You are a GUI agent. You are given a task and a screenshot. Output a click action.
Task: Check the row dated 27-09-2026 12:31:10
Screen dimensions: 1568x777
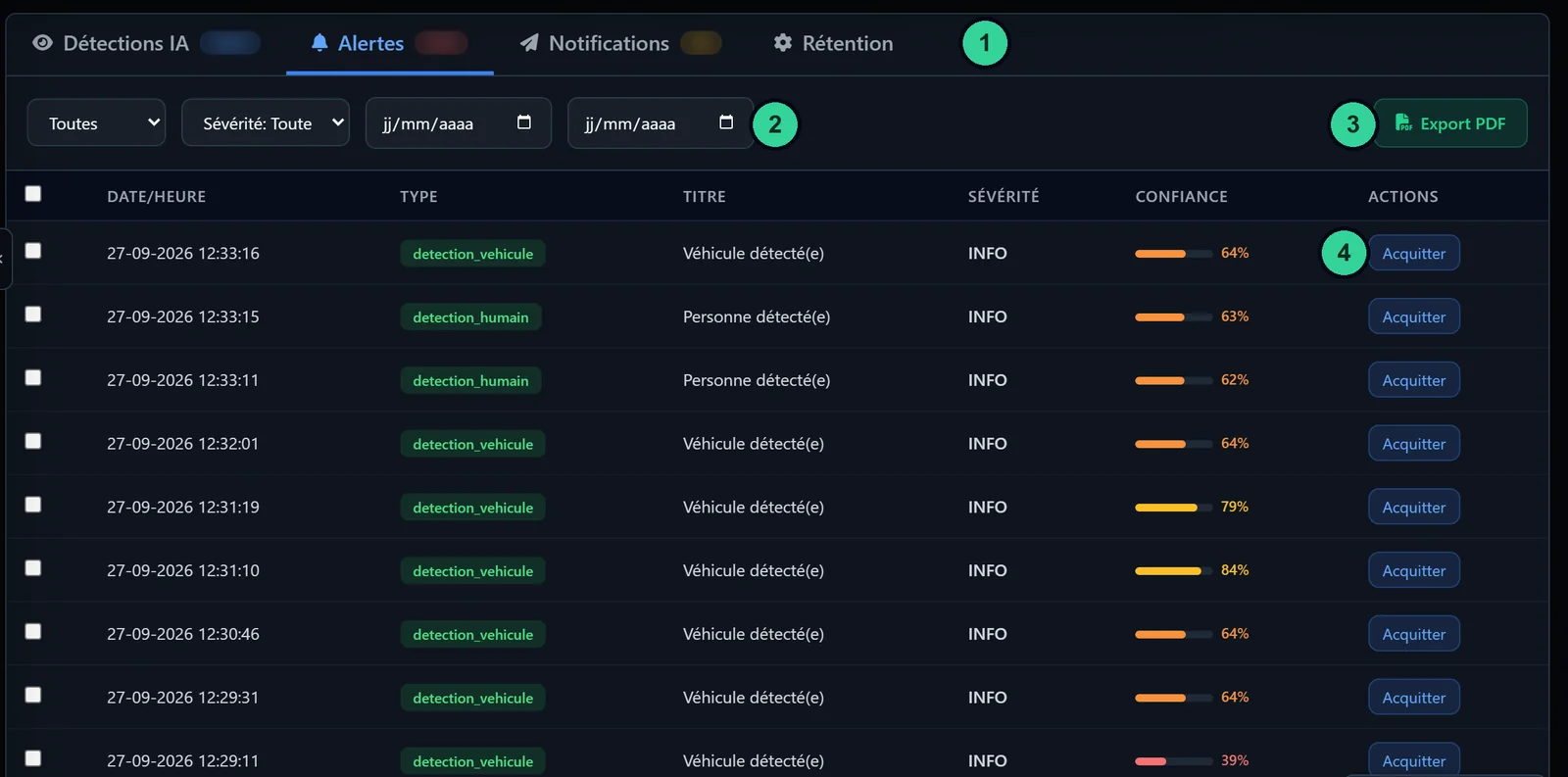click(x=33, y=568)
